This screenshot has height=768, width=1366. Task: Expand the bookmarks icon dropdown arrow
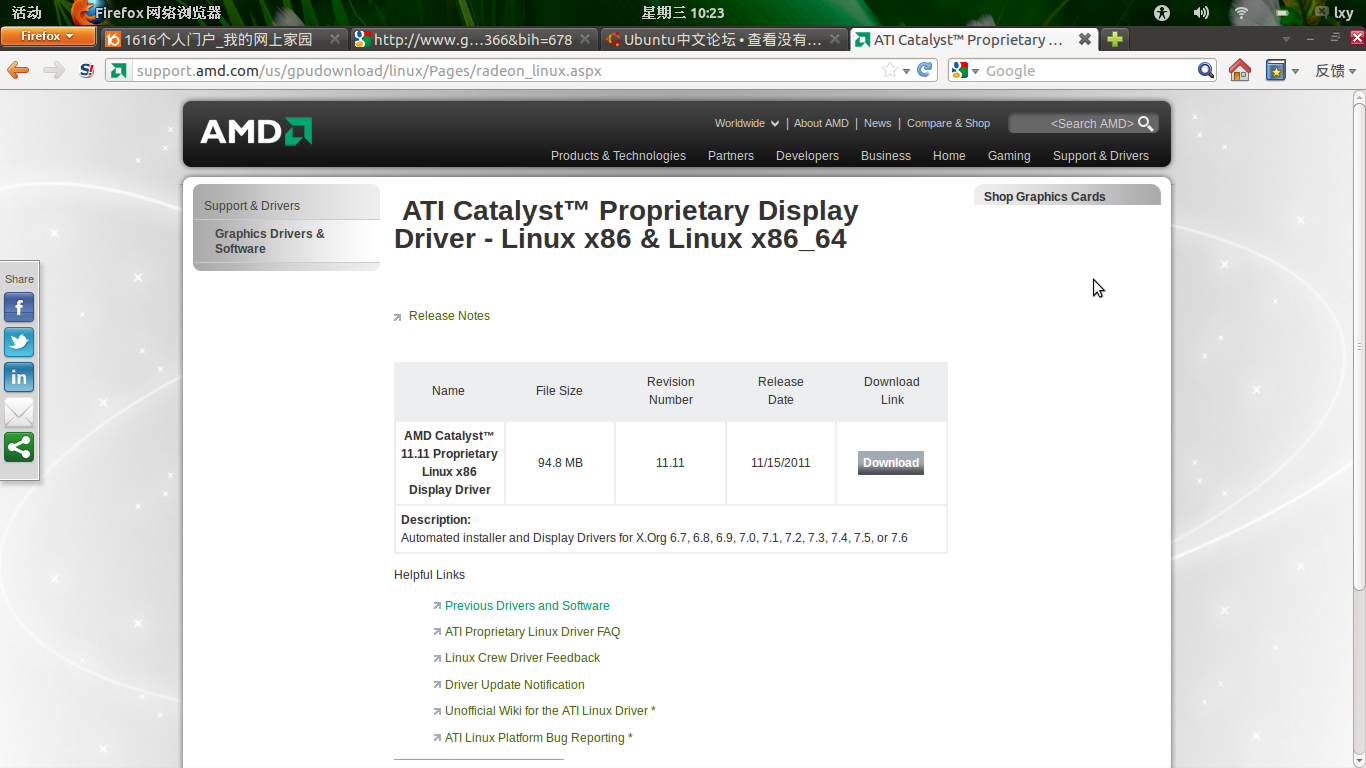pos(1295,71)
